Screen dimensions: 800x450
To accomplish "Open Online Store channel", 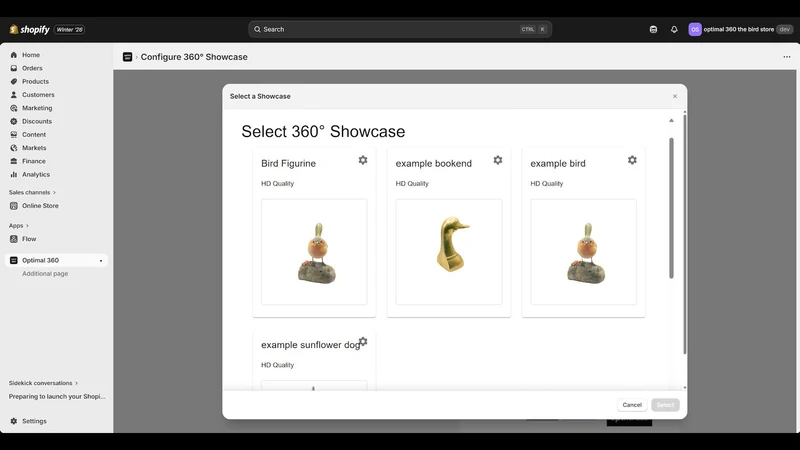I will pos(40,206).
